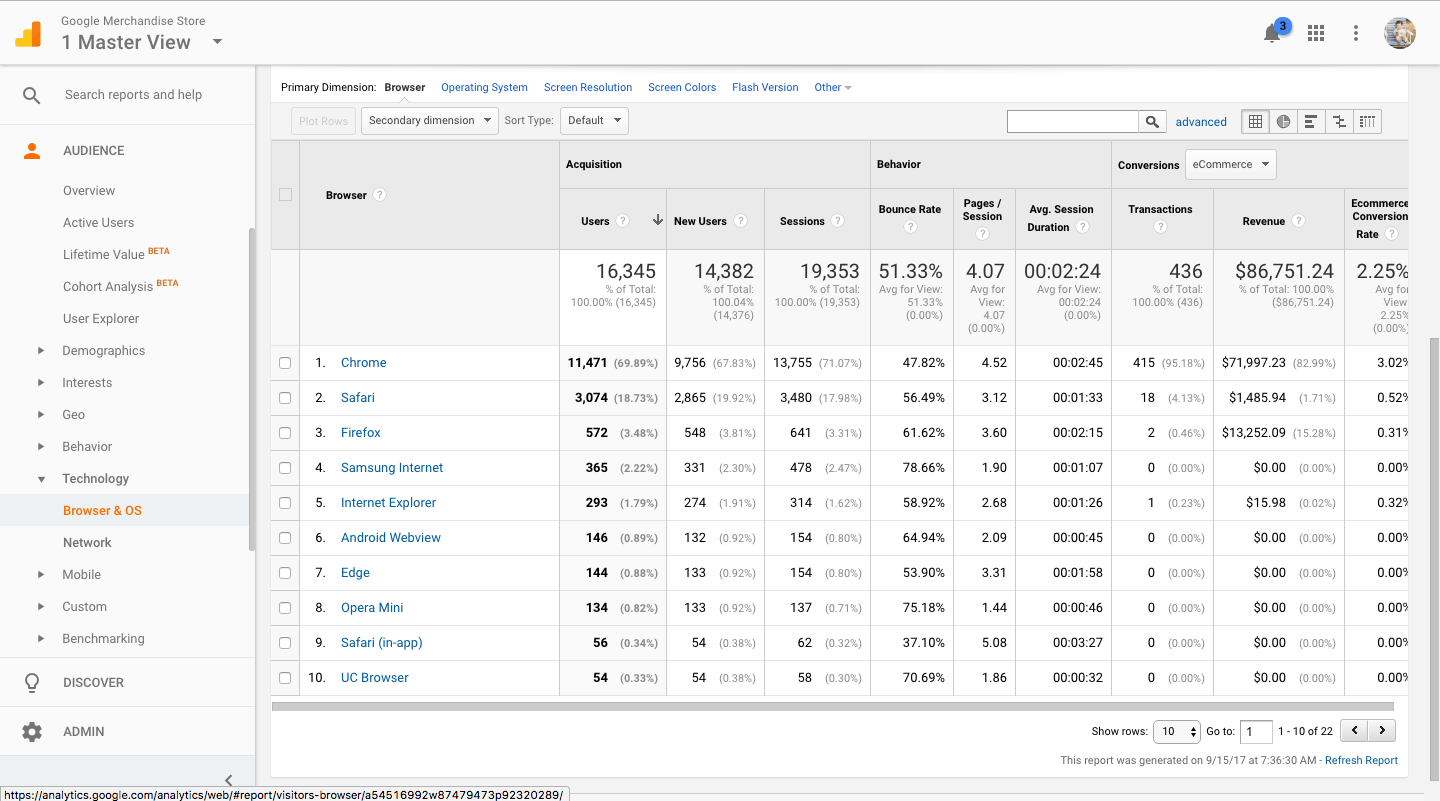Viewport: 1440px width, 801px height.
Task: Go to next page of rows
Action: tap(1382, 731)
